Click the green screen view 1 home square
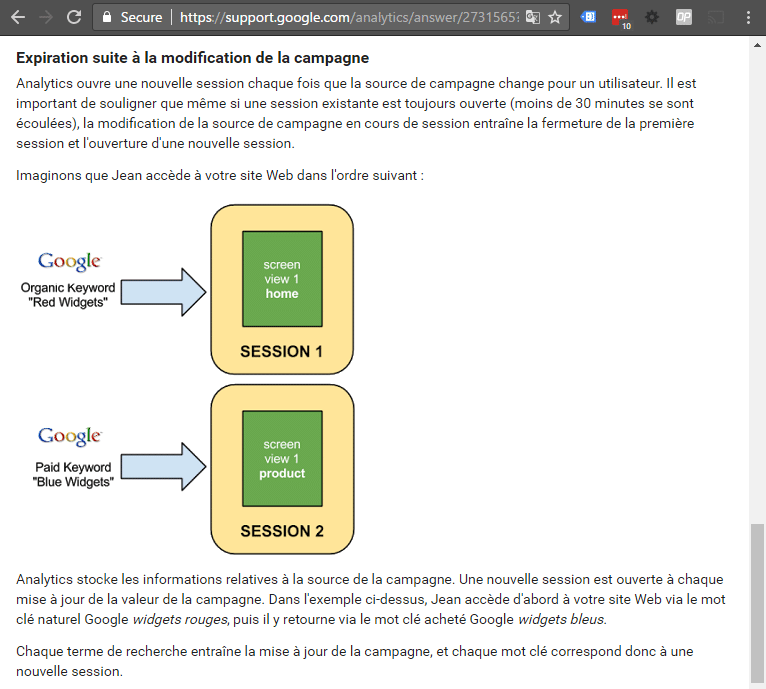Image resolution: width=766 pixels, height=689 pixels. click(x=282, y=279)
